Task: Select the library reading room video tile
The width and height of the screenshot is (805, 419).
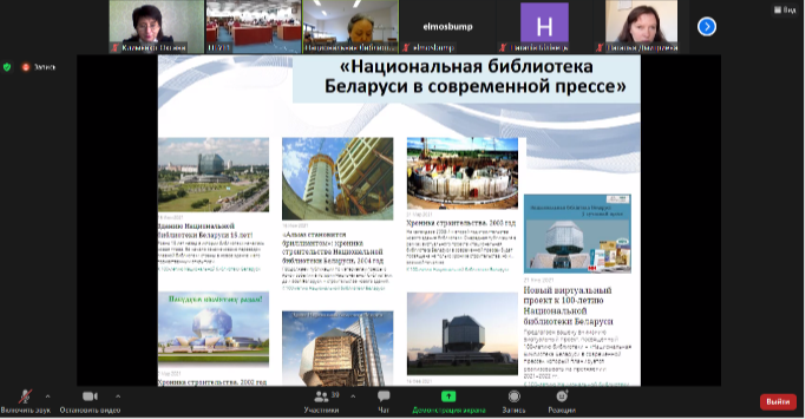Action: tap(246, 25)
